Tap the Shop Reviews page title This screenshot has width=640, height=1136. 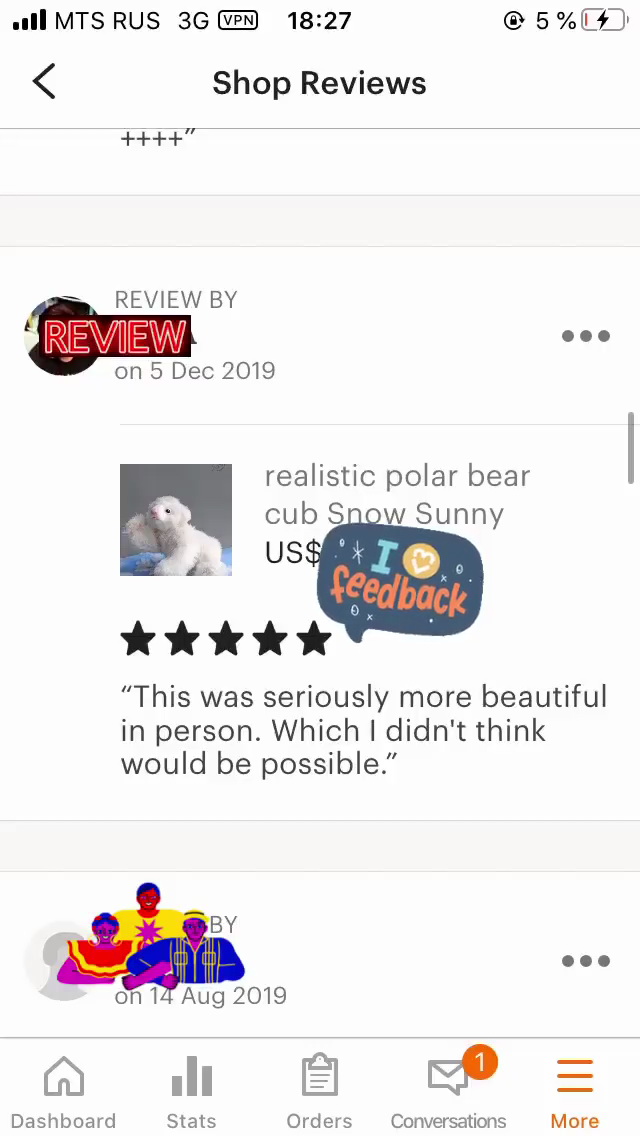(x=319, y=83)
